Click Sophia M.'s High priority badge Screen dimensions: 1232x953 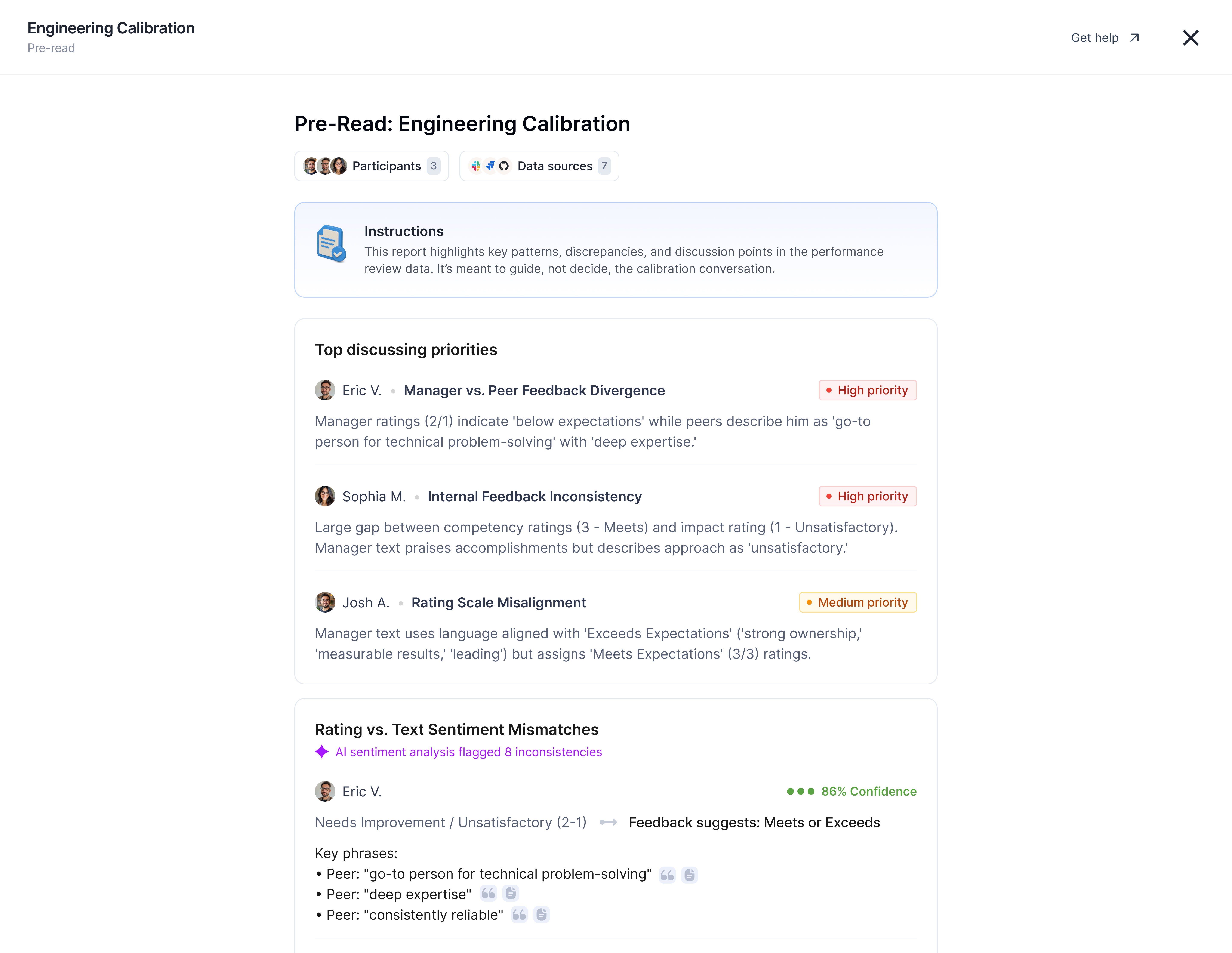(867, 496)
